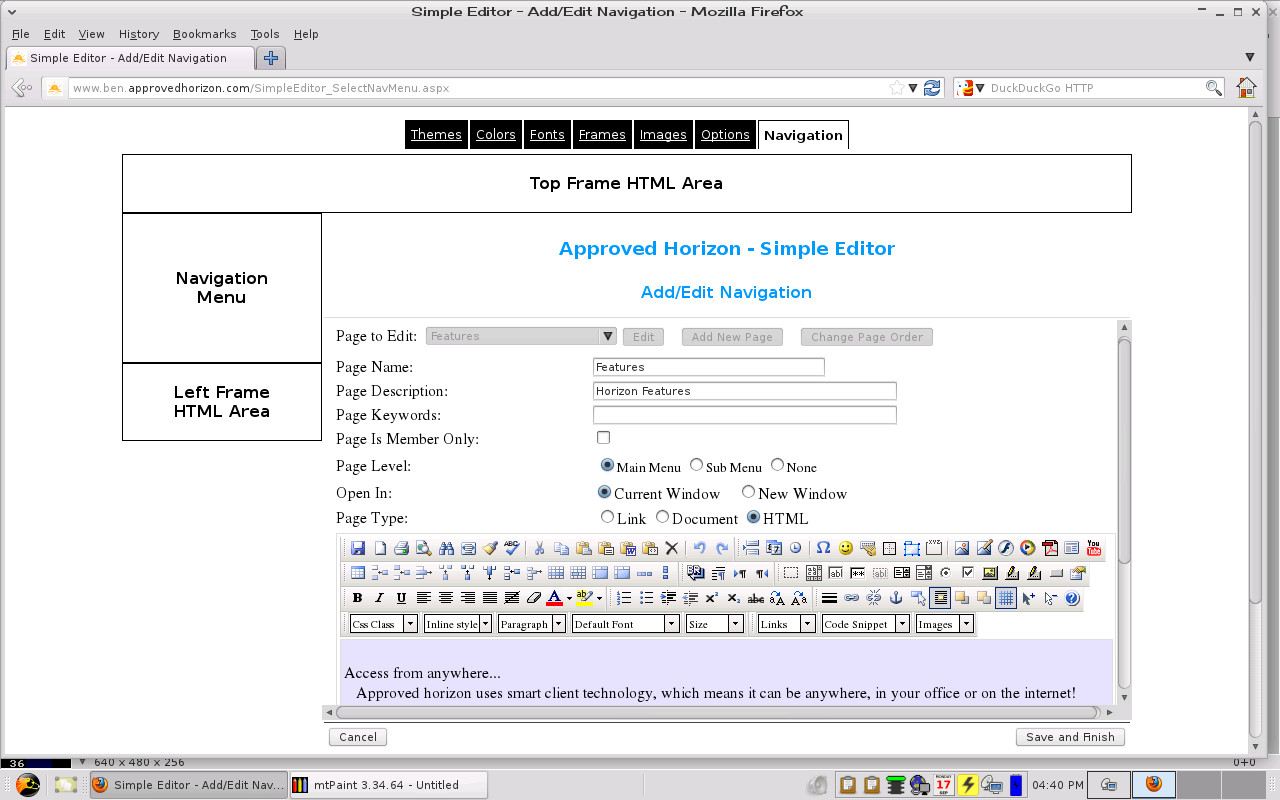The image size is (1280, 800).
Task: Click the Page Name input field
Action: (x=709, y=367)
